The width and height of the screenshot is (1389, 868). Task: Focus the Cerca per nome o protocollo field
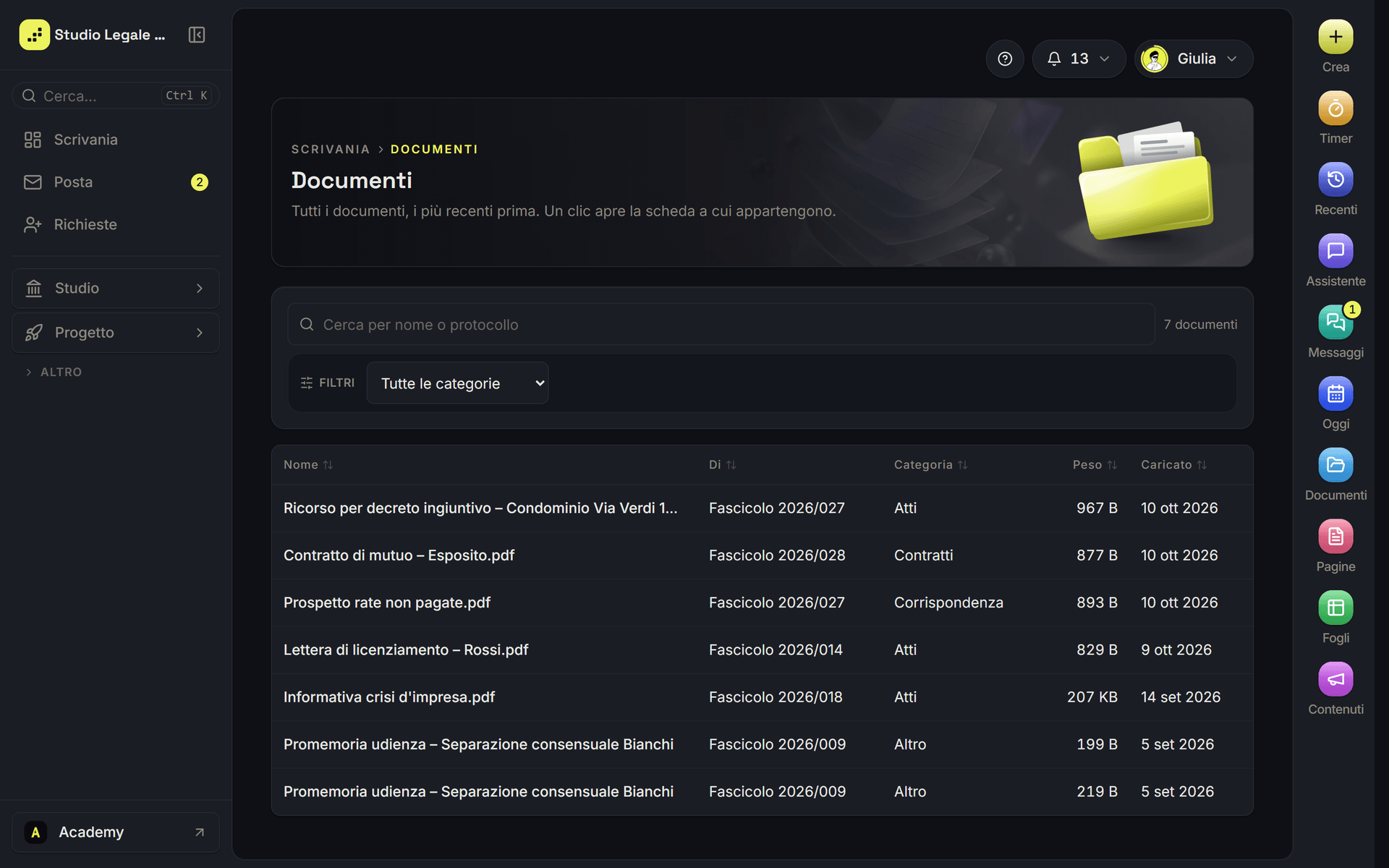[x=721, y=324]
